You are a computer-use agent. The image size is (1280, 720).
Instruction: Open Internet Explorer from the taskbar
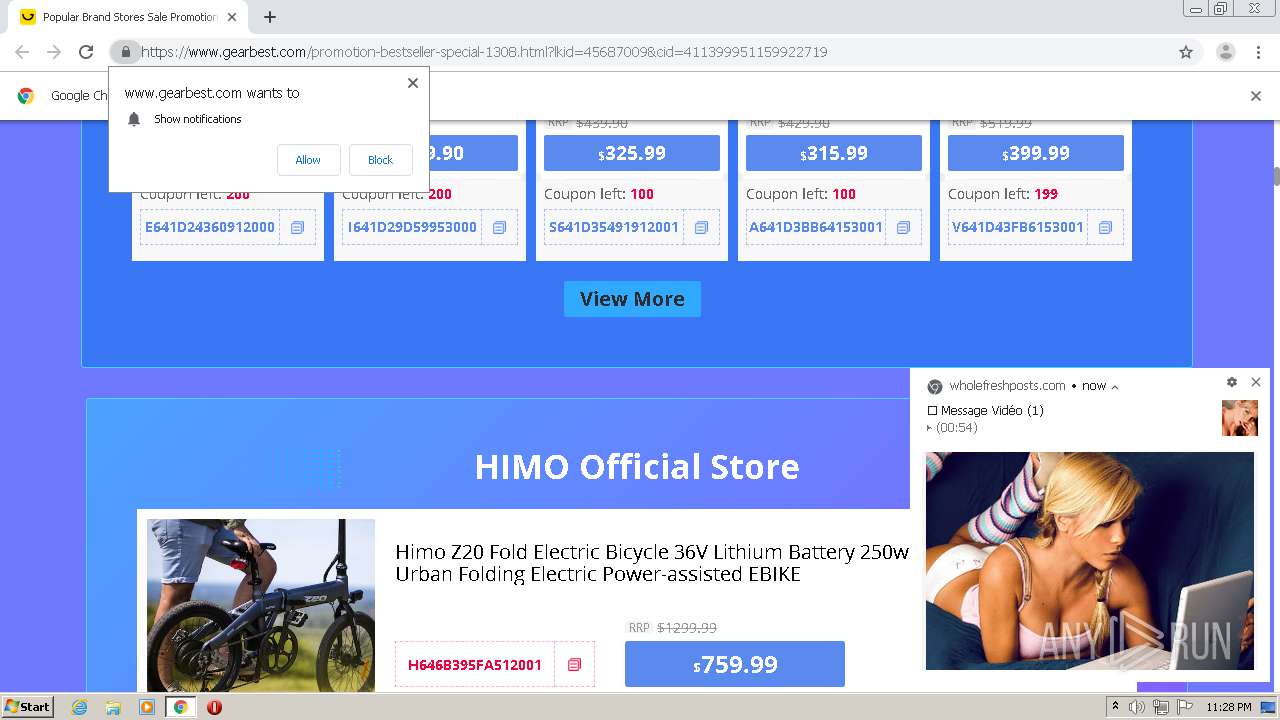click(80, 707)
